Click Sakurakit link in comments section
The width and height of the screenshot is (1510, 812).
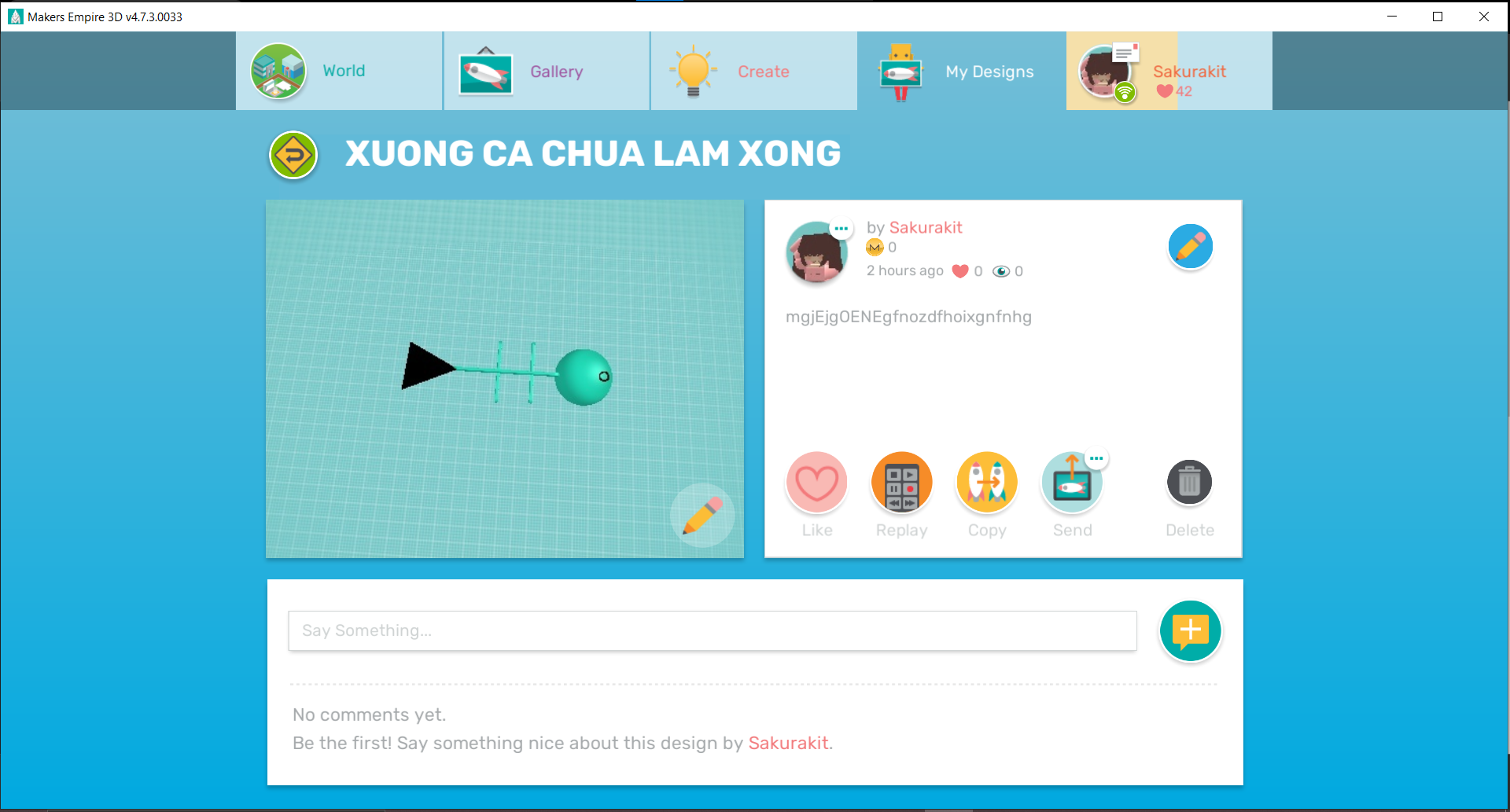(788, 743)
